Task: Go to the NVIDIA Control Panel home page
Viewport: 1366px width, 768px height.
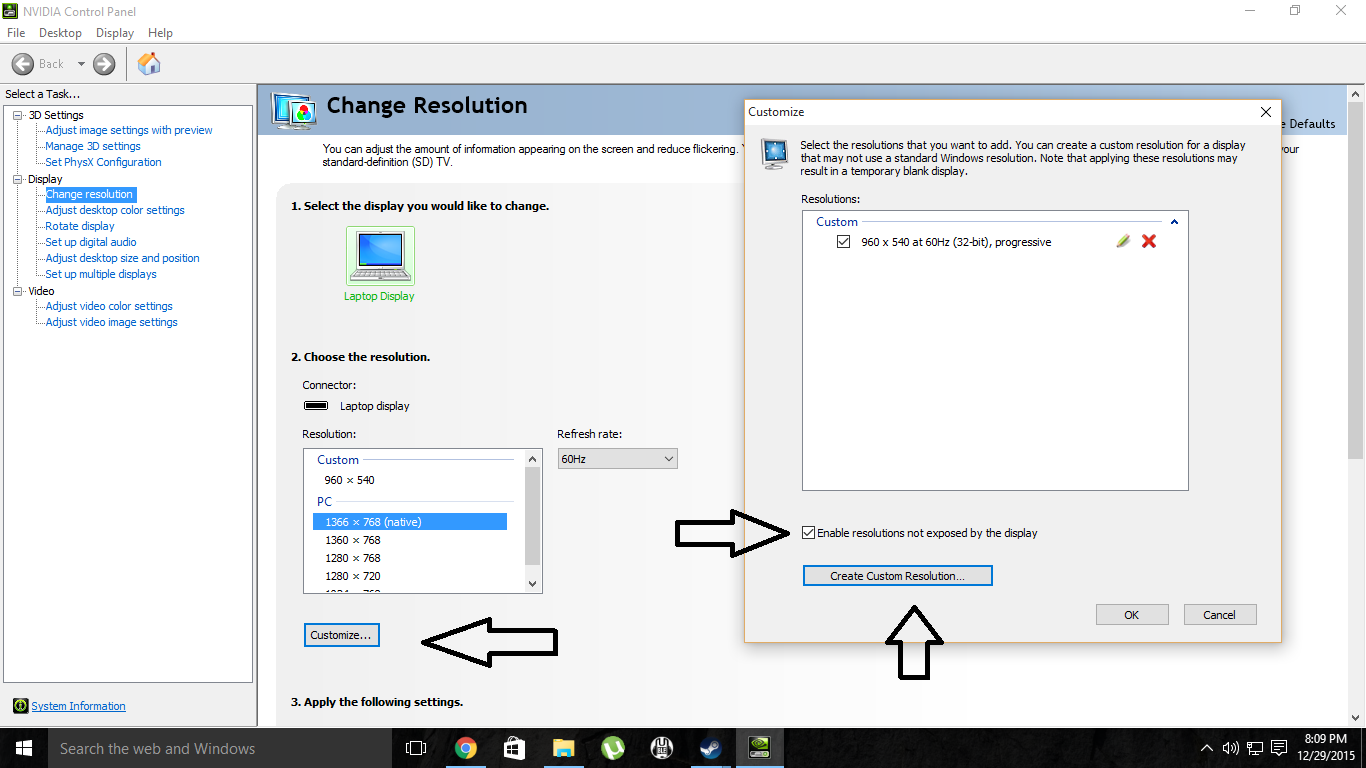Action: [x=149, y=64]
